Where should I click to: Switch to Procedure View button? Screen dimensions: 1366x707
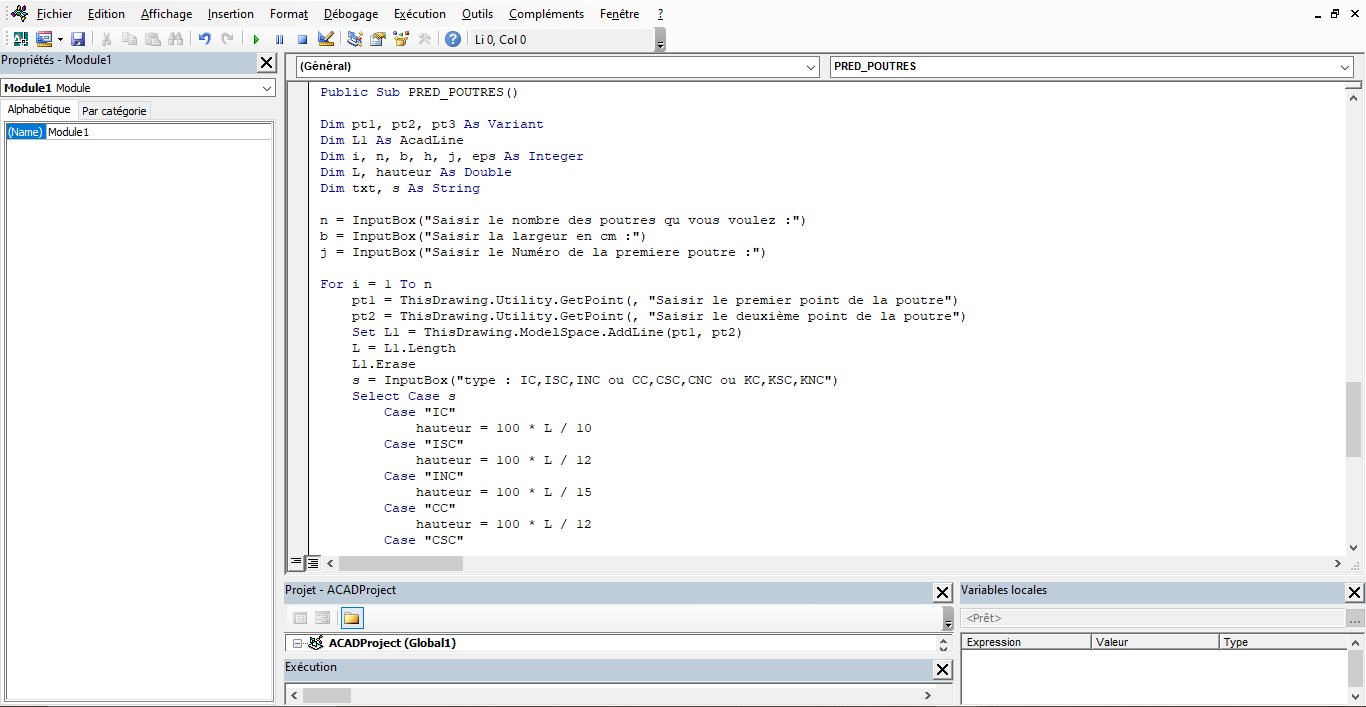296,563
